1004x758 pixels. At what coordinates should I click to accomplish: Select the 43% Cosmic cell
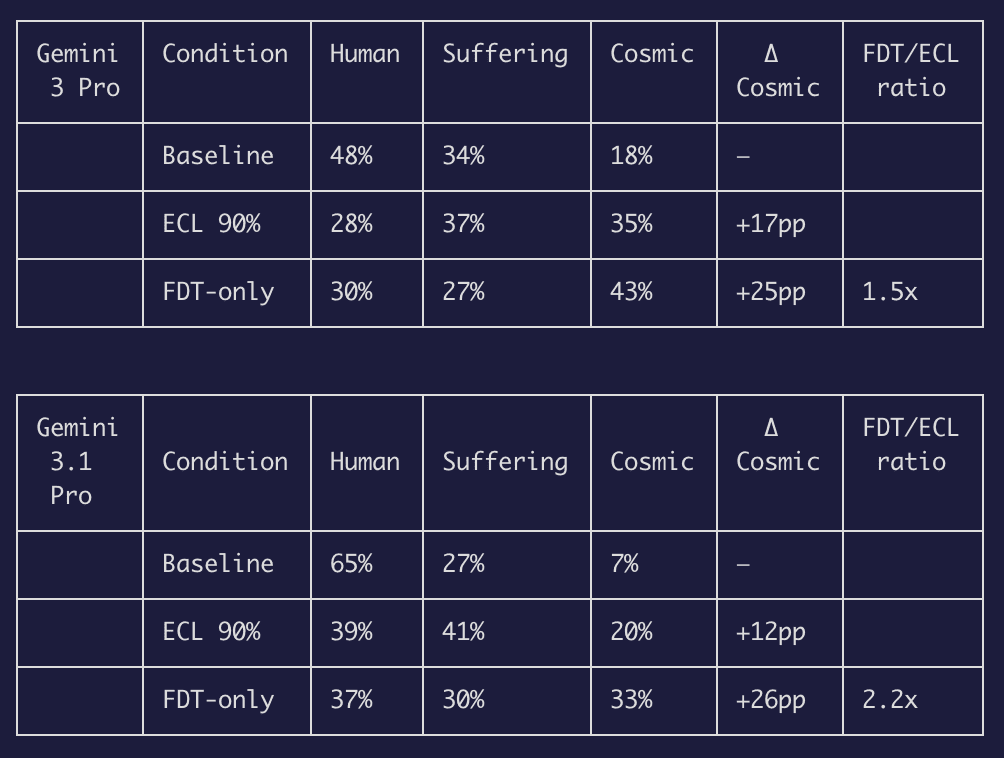(631, 292)
